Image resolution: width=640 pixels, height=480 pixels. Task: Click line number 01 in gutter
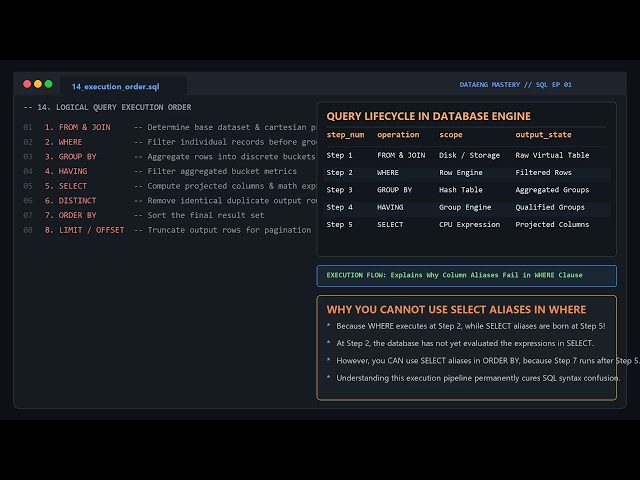pyautogui.click(x=28, y=127)
